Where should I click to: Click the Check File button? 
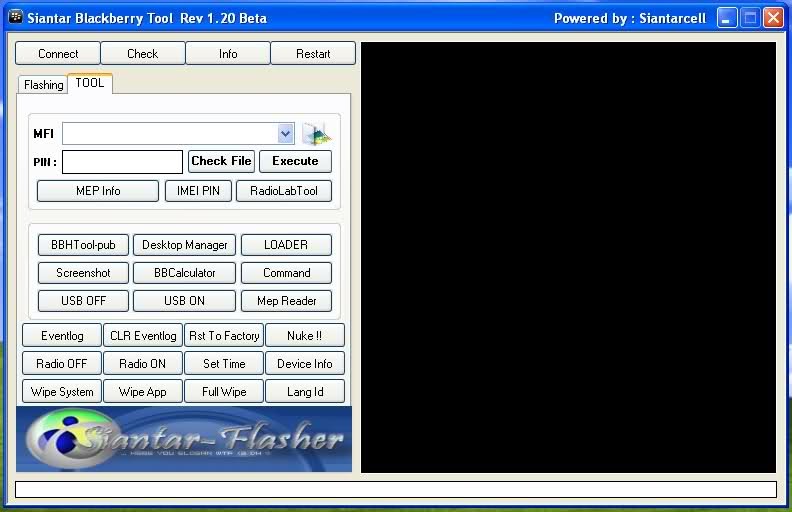click(x=221, y=161)
